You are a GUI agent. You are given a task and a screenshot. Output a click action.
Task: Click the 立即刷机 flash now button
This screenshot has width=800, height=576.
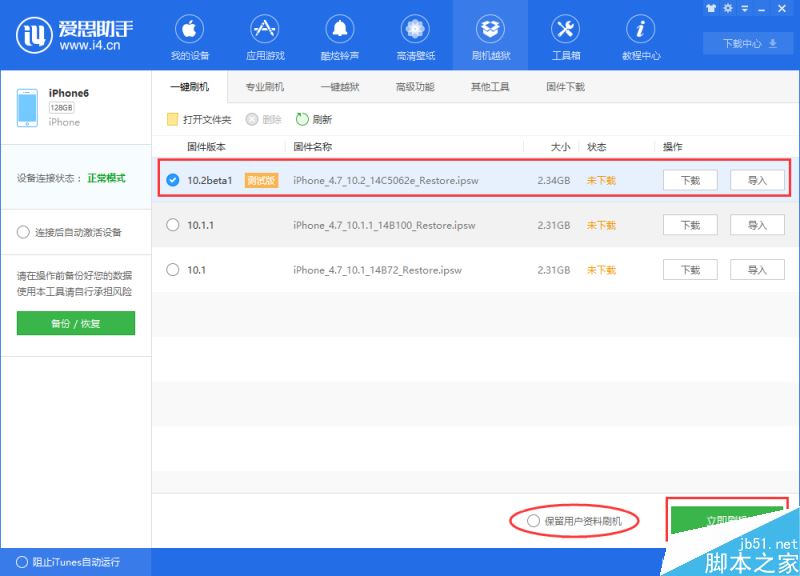[x=727, y=520]
